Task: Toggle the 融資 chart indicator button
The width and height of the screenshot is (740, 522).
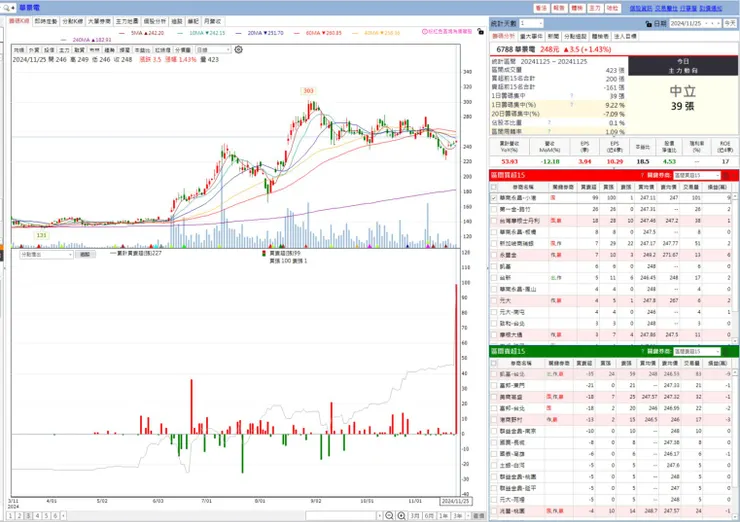Action: click(x=79, y=50)
